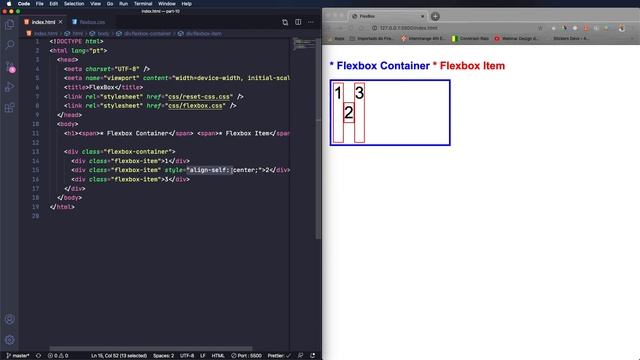The image size is (640, 360).
Task: Click the editor horizontal scrollbar
Action: [x=151, y=349]
